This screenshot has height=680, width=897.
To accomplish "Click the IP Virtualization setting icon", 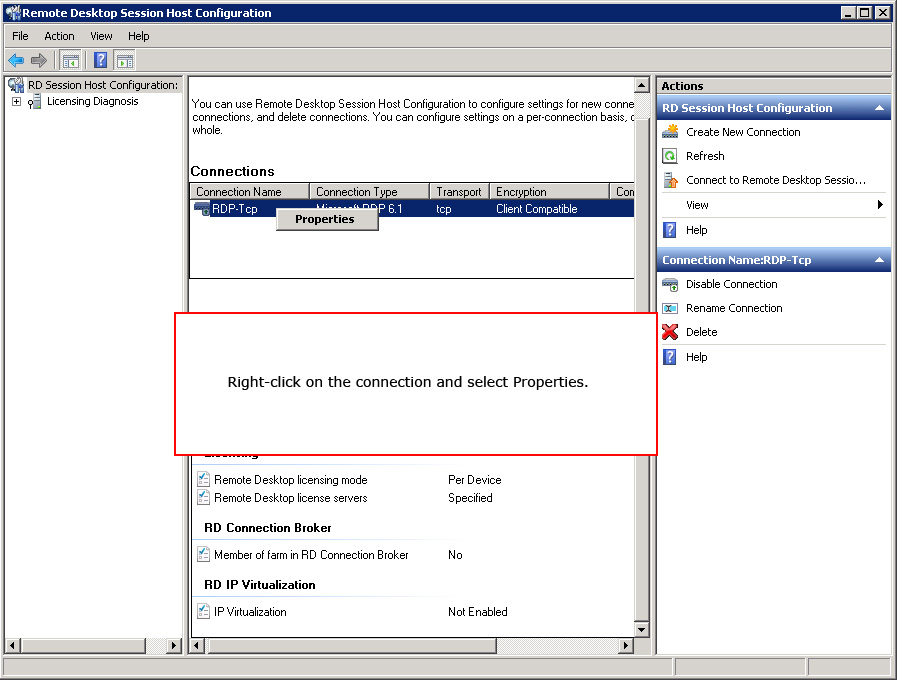I will [x=204, y=611].
